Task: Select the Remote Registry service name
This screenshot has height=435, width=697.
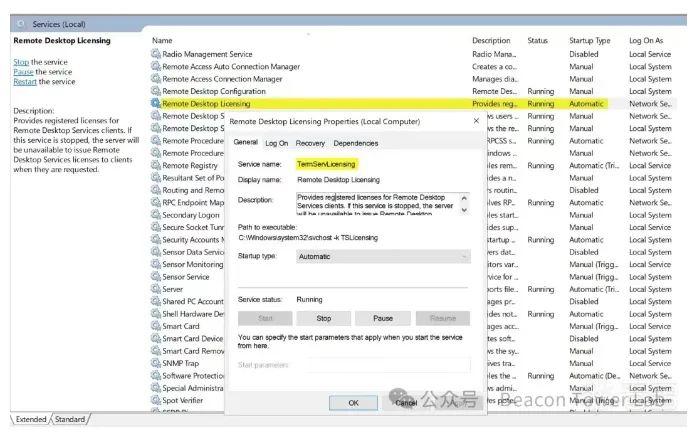Action: [190, 165]
